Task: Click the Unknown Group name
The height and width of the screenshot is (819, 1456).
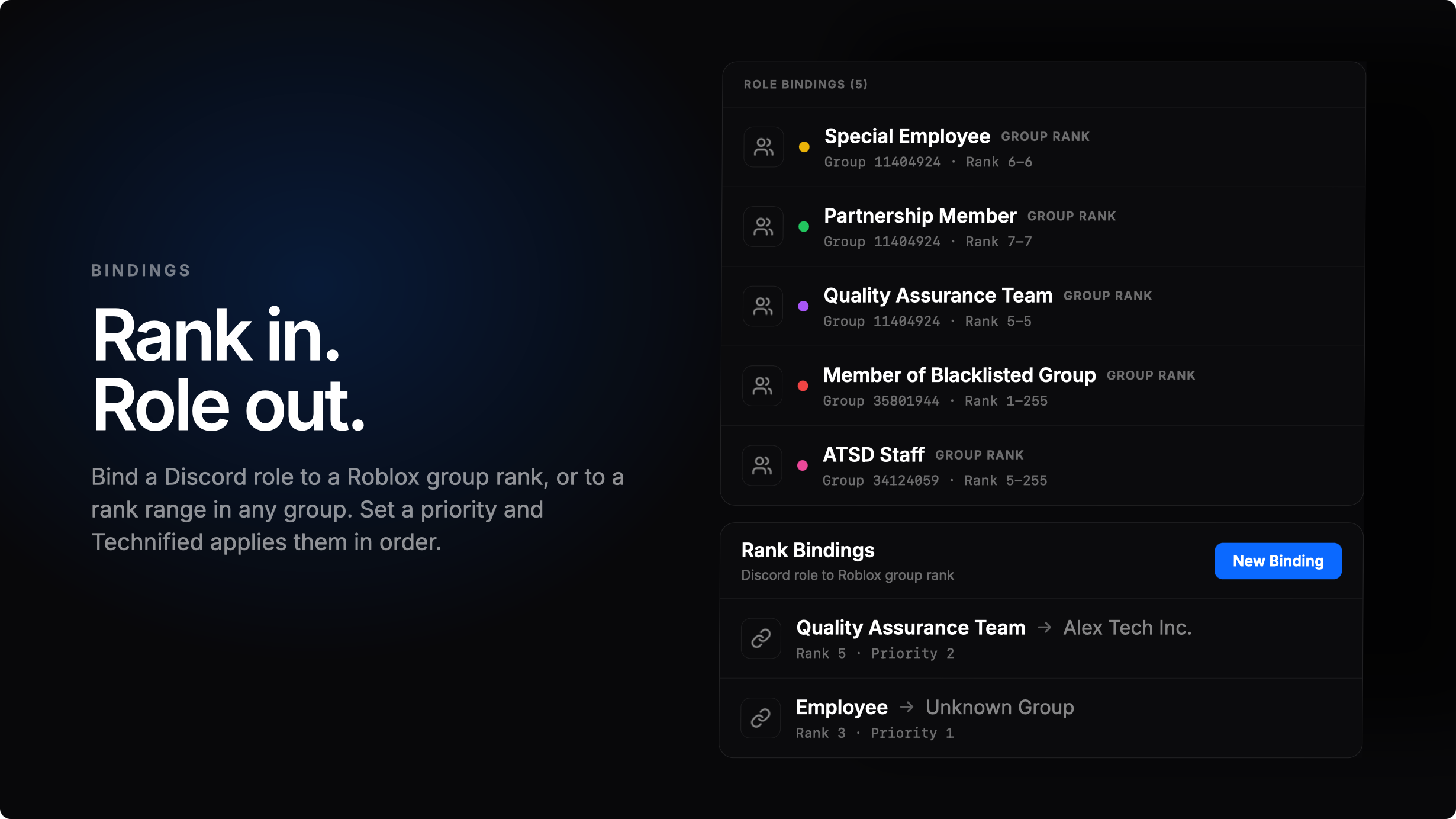Action: 1000,708
